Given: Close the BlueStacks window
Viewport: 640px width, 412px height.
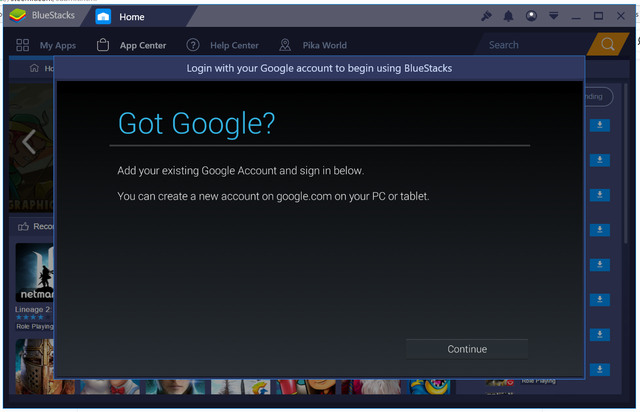Looking at the screenshot, I should point(621,16).
